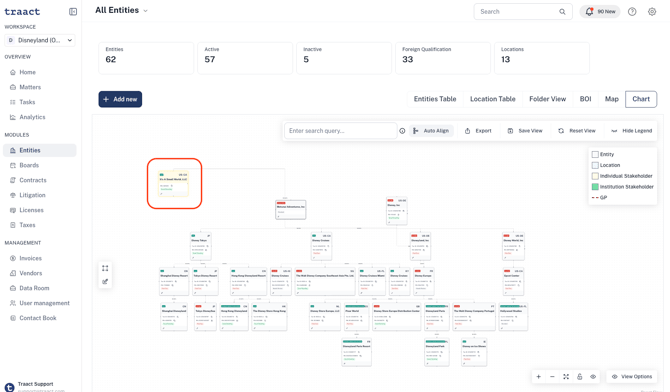Viewport: 670px width, 392px height.
Task: Zoom in with the plus icon
Action: [x=538, y=377]
